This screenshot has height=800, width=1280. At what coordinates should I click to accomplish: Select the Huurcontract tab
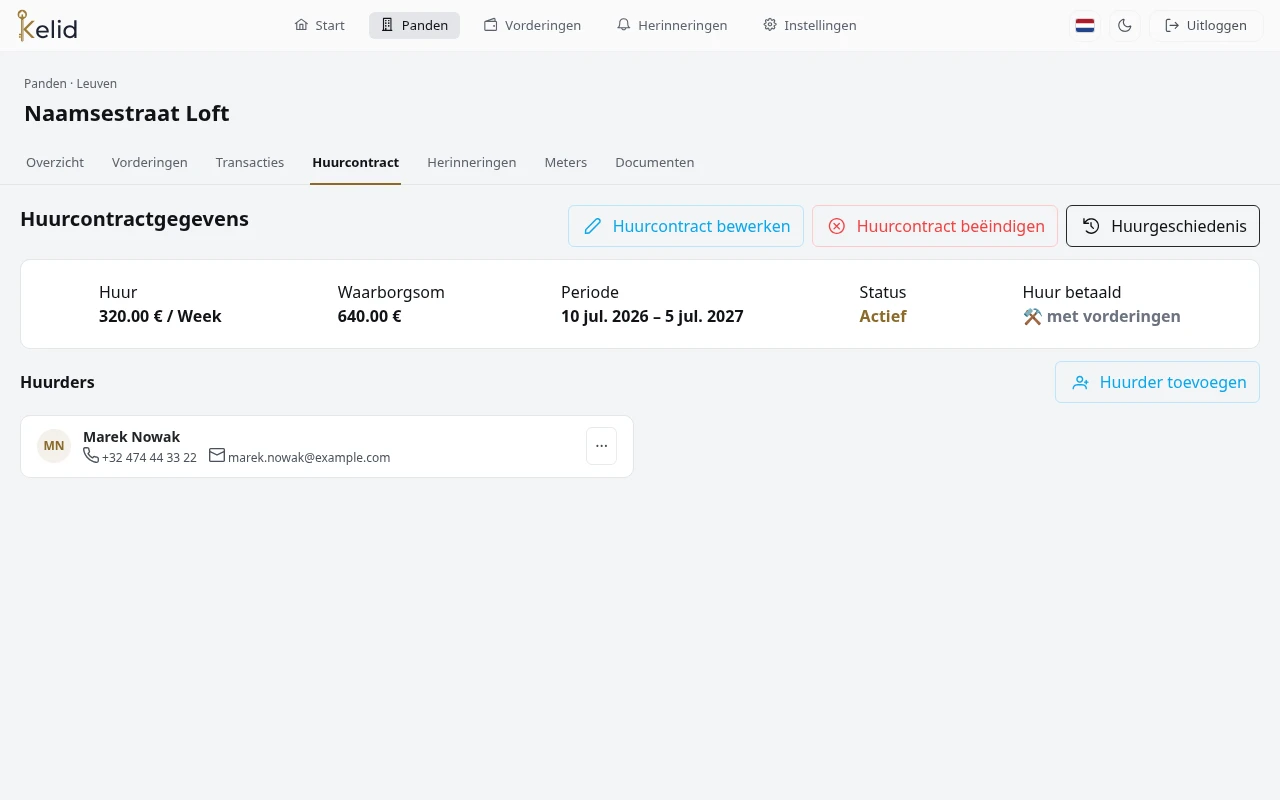pos(355,162)
